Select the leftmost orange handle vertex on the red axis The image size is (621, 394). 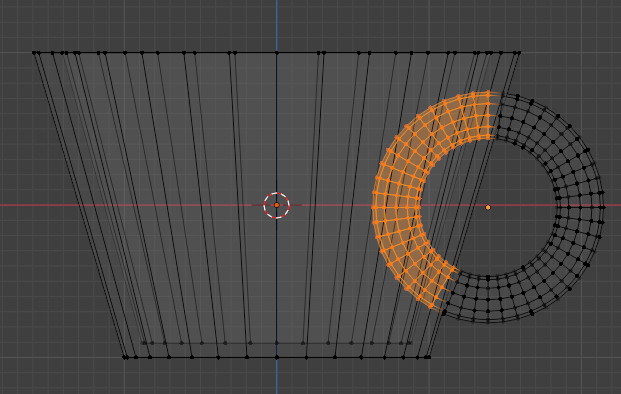click(x=373, y=206)
